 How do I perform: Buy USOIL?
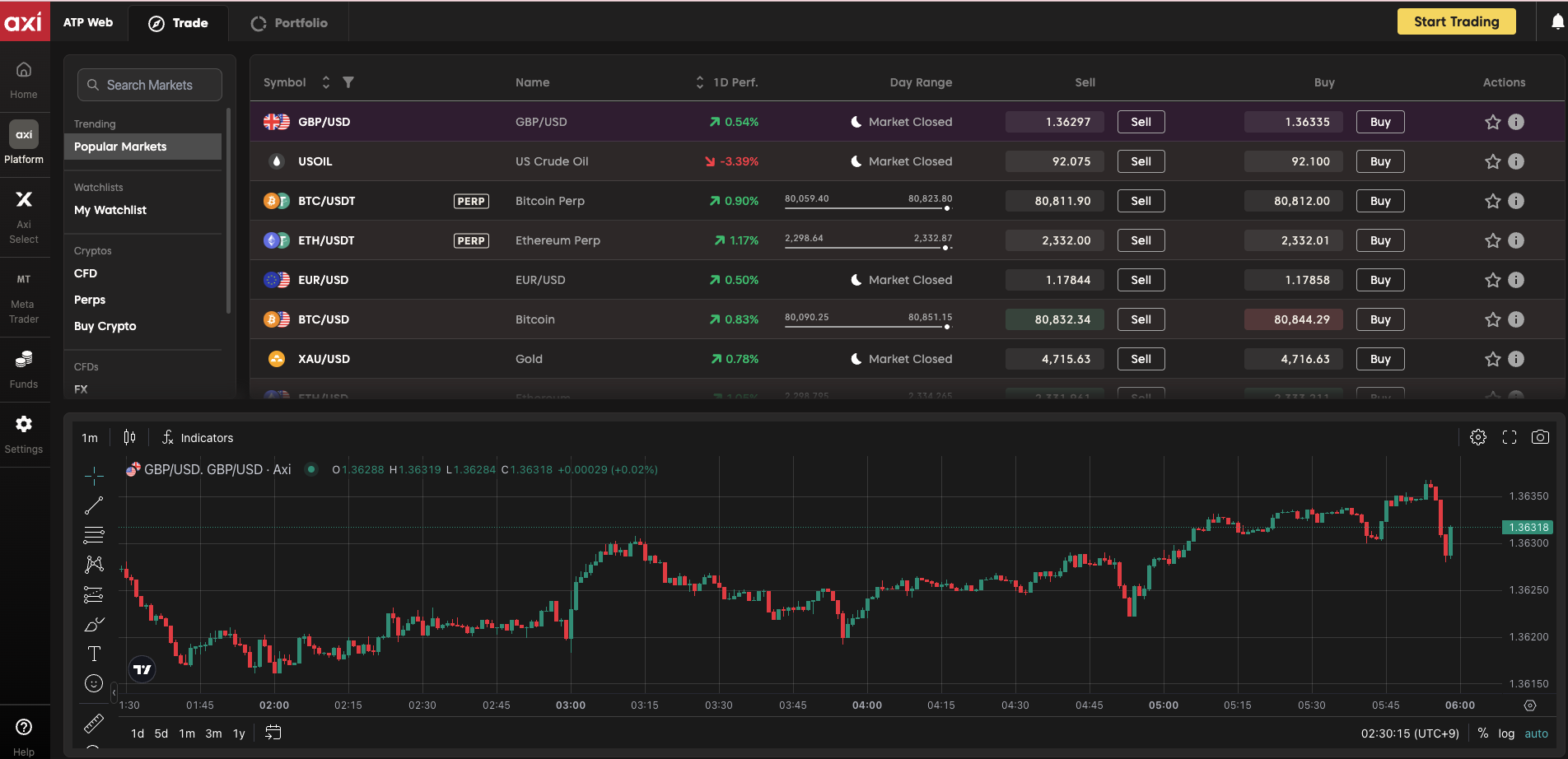pos(1380,161)
